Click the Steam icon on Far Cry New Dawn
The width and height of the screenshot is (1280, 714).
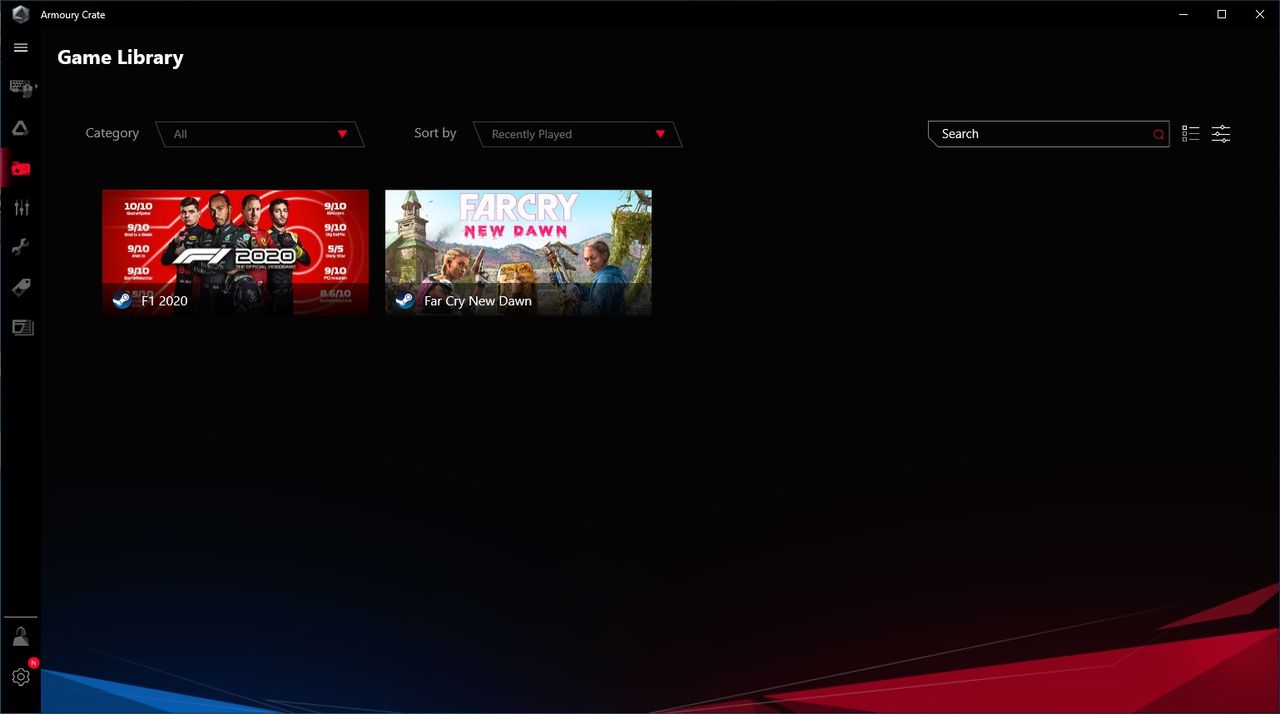coord(405,300)
